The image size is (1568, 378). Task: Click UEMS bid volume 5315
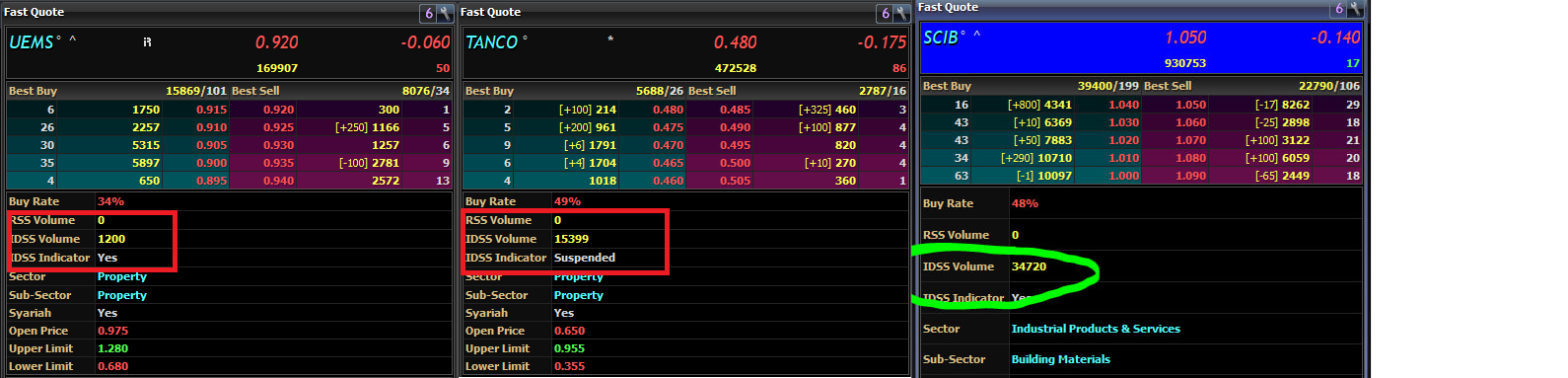(146, 145)
